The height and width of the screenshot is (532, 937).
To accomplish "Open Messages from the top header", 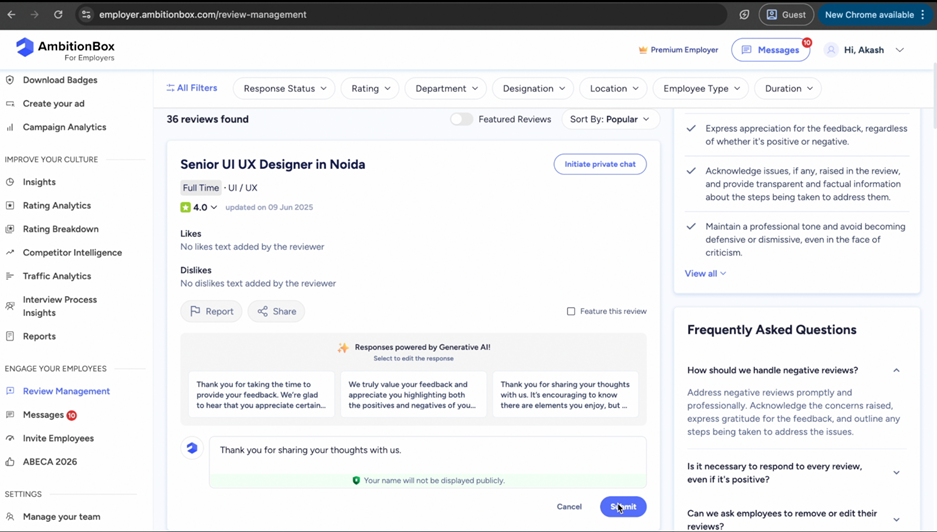I will (770, 50).
